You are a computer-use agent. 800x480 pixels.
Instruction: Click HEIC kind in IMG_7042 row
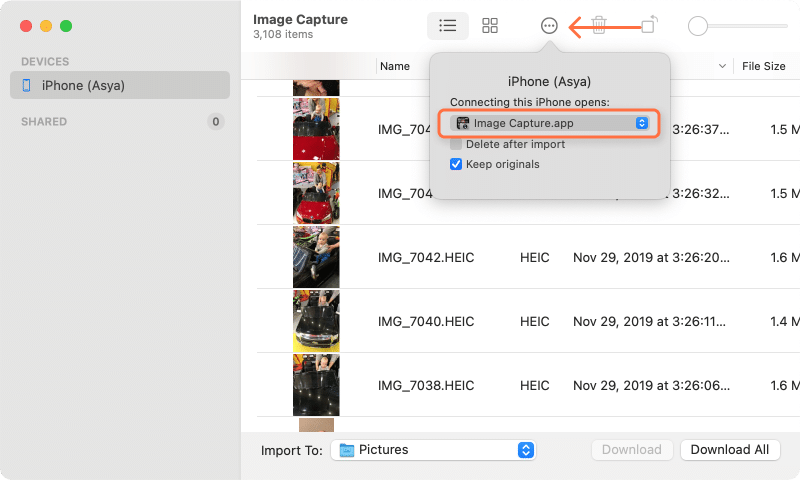(535, 258)
